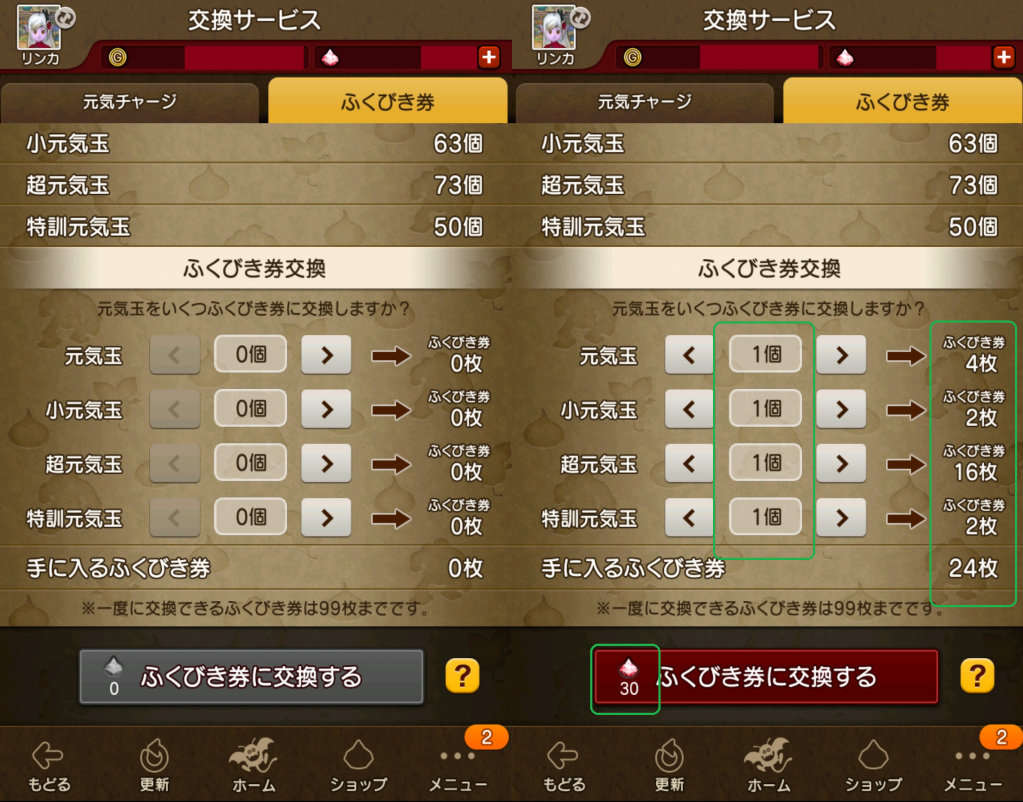Increase 特訓元気玉 count in left panel
Screen dimensions: 1023x802
pyautogui.click(x=326, y=517)
